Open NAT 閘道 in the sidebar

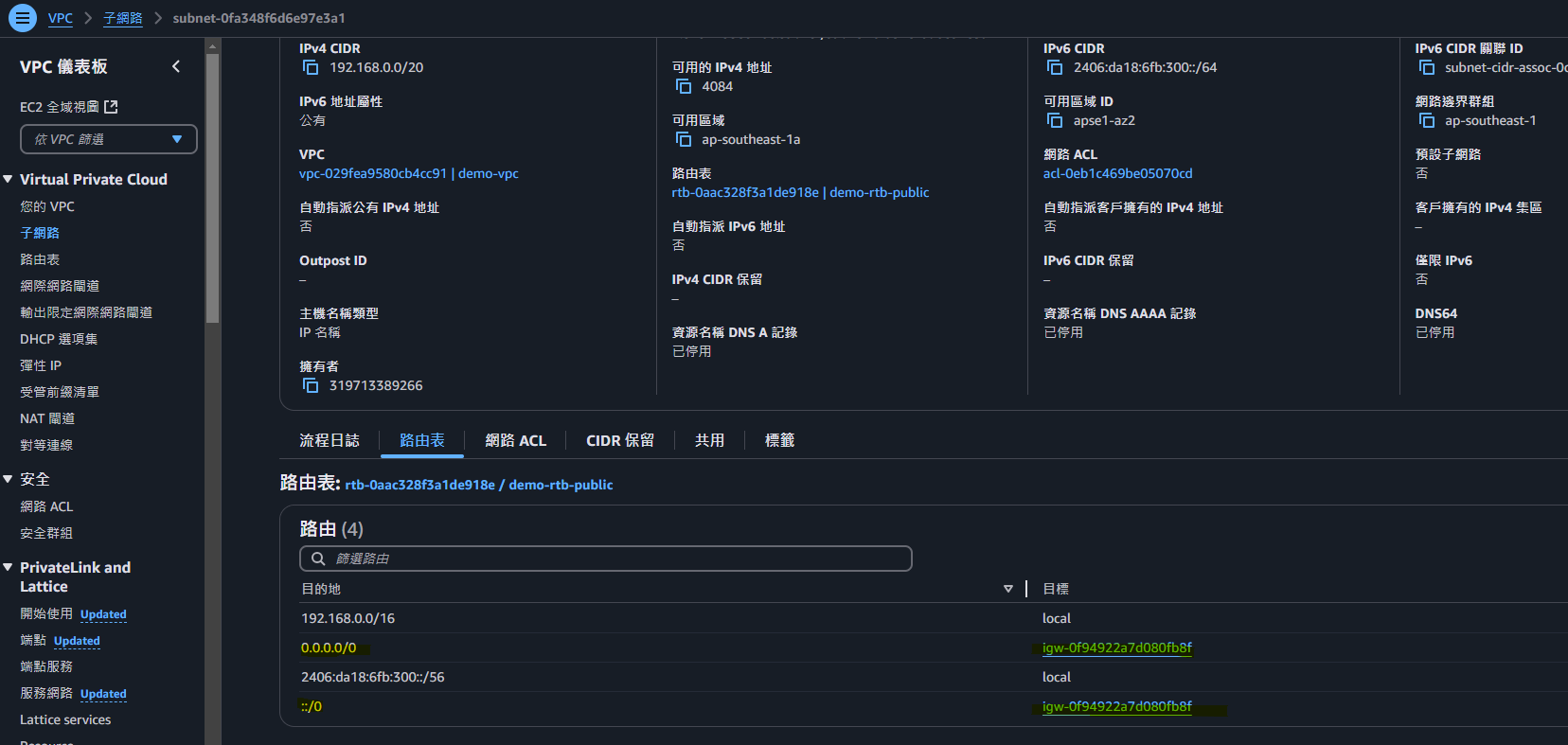click(47, 418)
